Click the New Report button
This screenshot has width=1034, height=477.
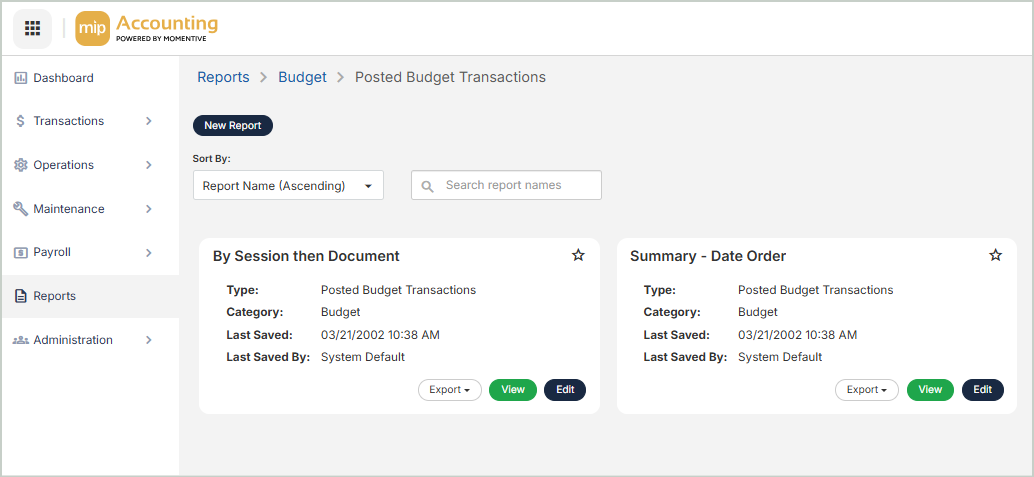point(232,126)
